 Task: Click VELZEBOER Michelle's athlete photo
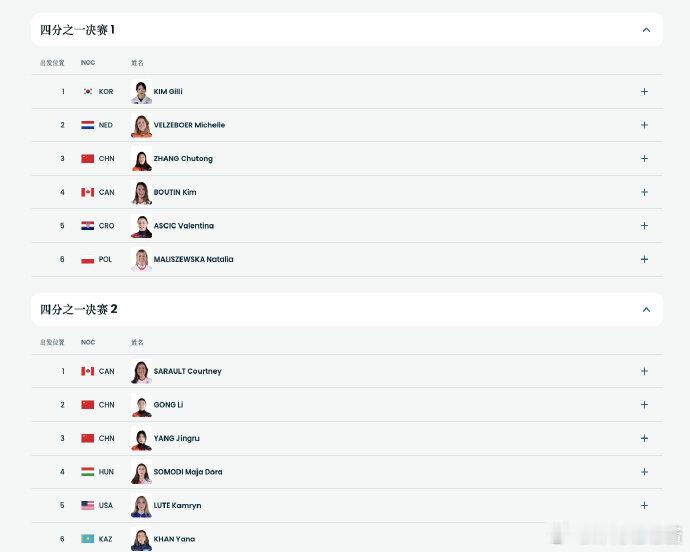pyautogui.click(x=141, y=126)
